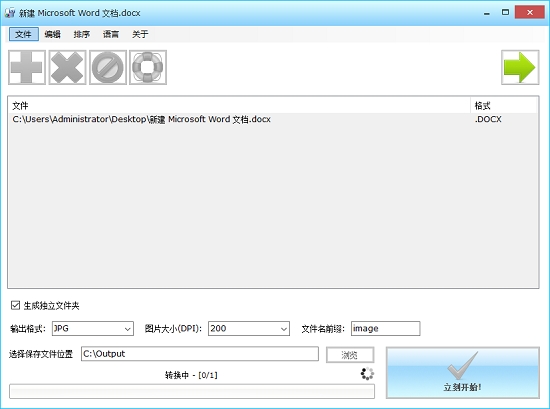Open the 文件 menu
550x409 pixels.
click(24, 34)
